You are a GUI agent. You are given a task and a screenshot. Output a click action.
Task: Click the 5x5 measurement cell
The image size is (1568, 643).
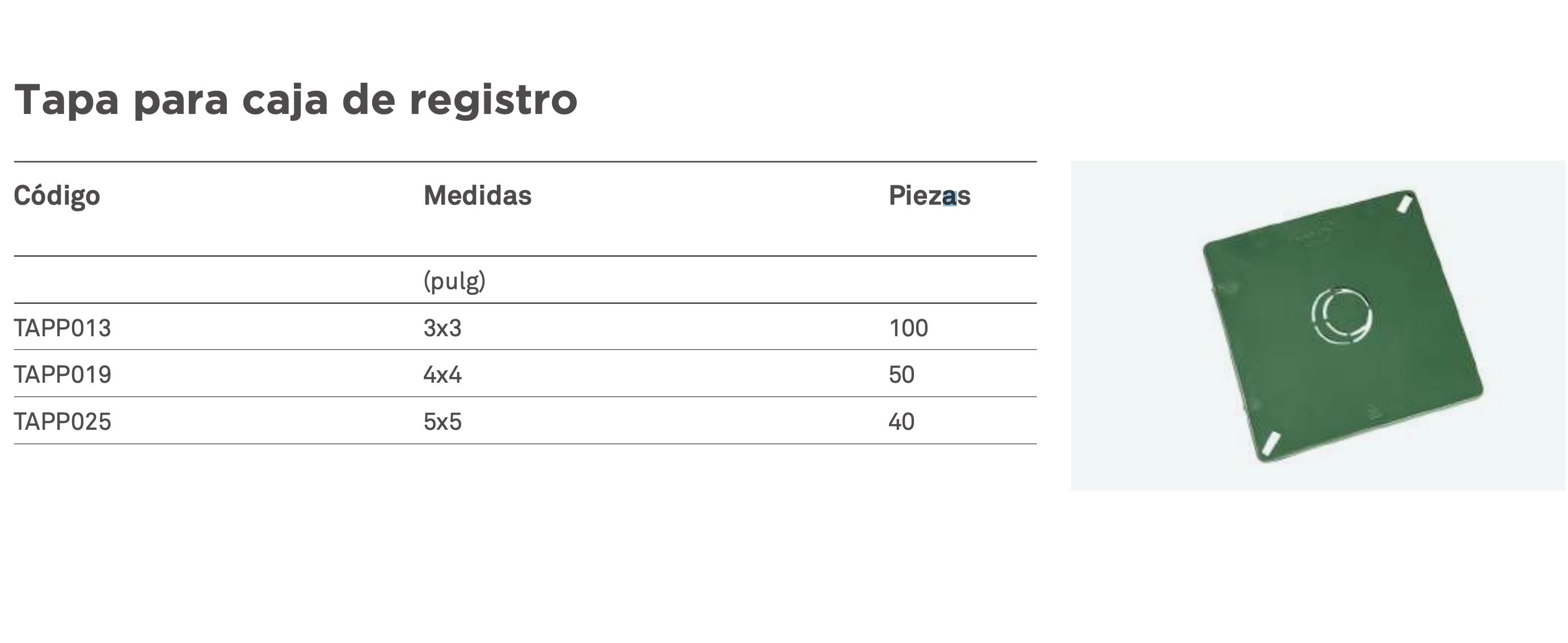click(x=442, y=421)
